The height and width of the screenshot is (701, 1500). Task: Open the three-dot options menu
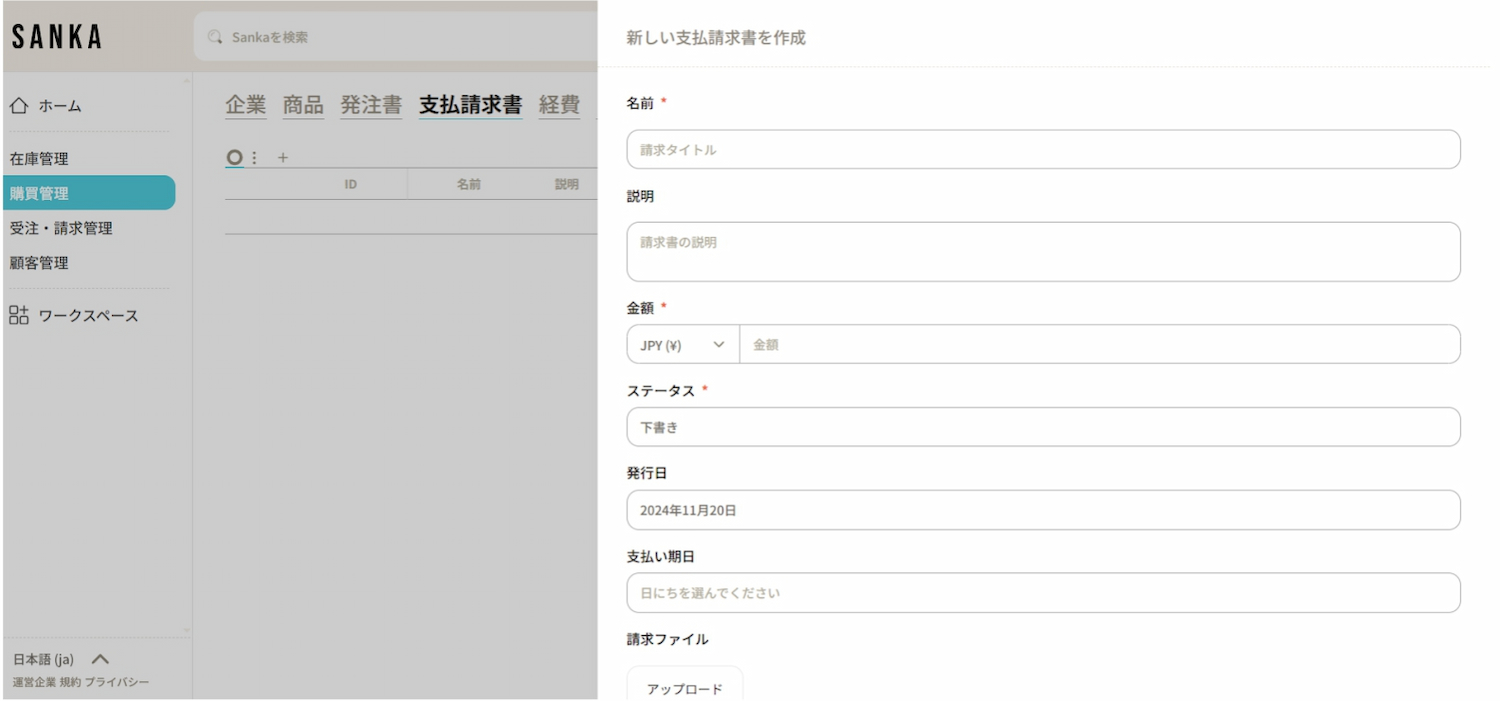tap(254, 158)
